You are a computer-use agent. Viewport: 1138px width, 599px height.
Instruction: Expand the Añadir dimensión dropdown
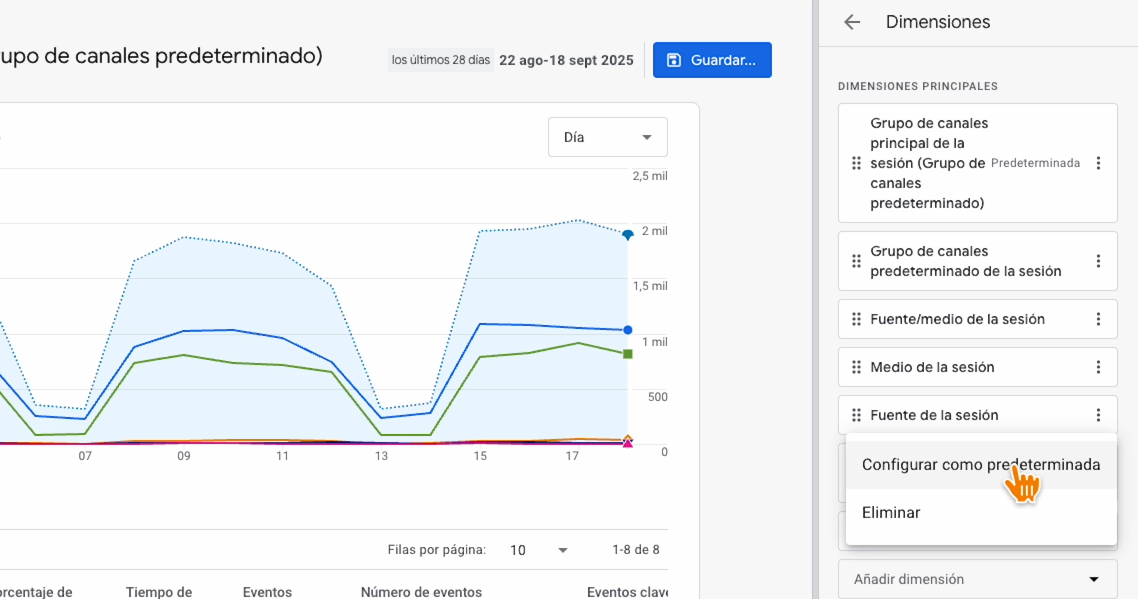tap(977, 579)
